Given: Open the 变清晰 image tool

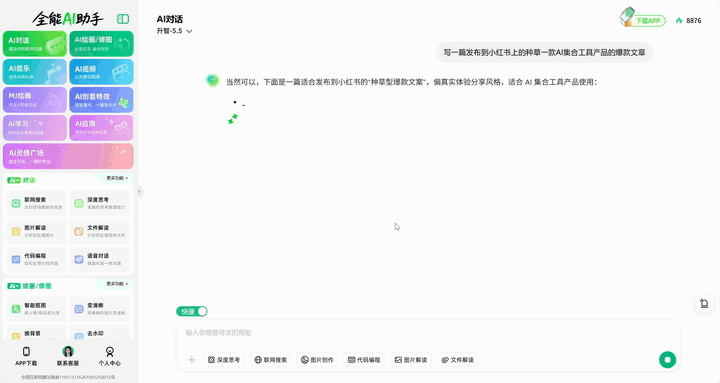Looking at the screenshot, I should [100, 309].
